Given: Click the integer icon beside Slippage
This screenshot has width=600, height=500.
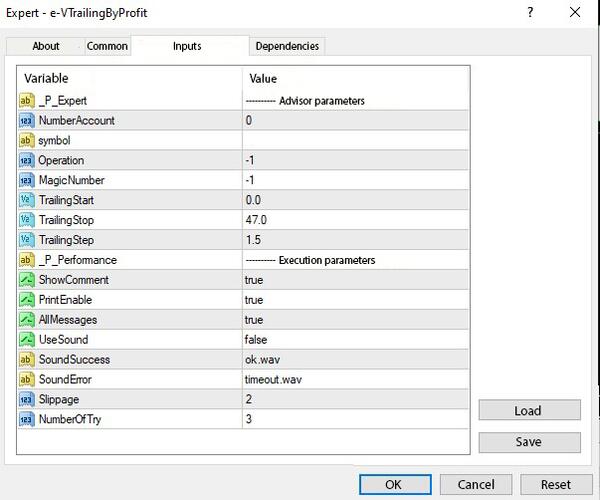Looking at the screenshot, I should tap(26, 399).
